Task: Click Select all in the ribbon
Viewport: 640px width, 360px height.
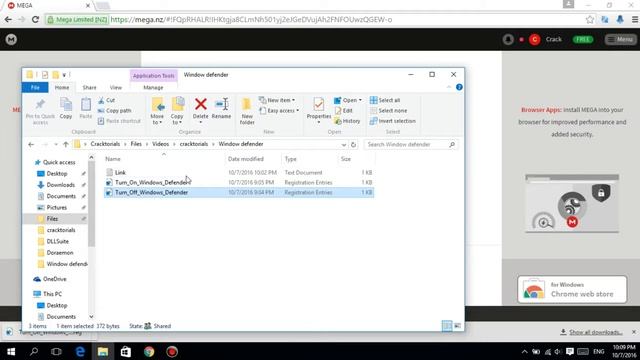Action: [x=385, y=100]
